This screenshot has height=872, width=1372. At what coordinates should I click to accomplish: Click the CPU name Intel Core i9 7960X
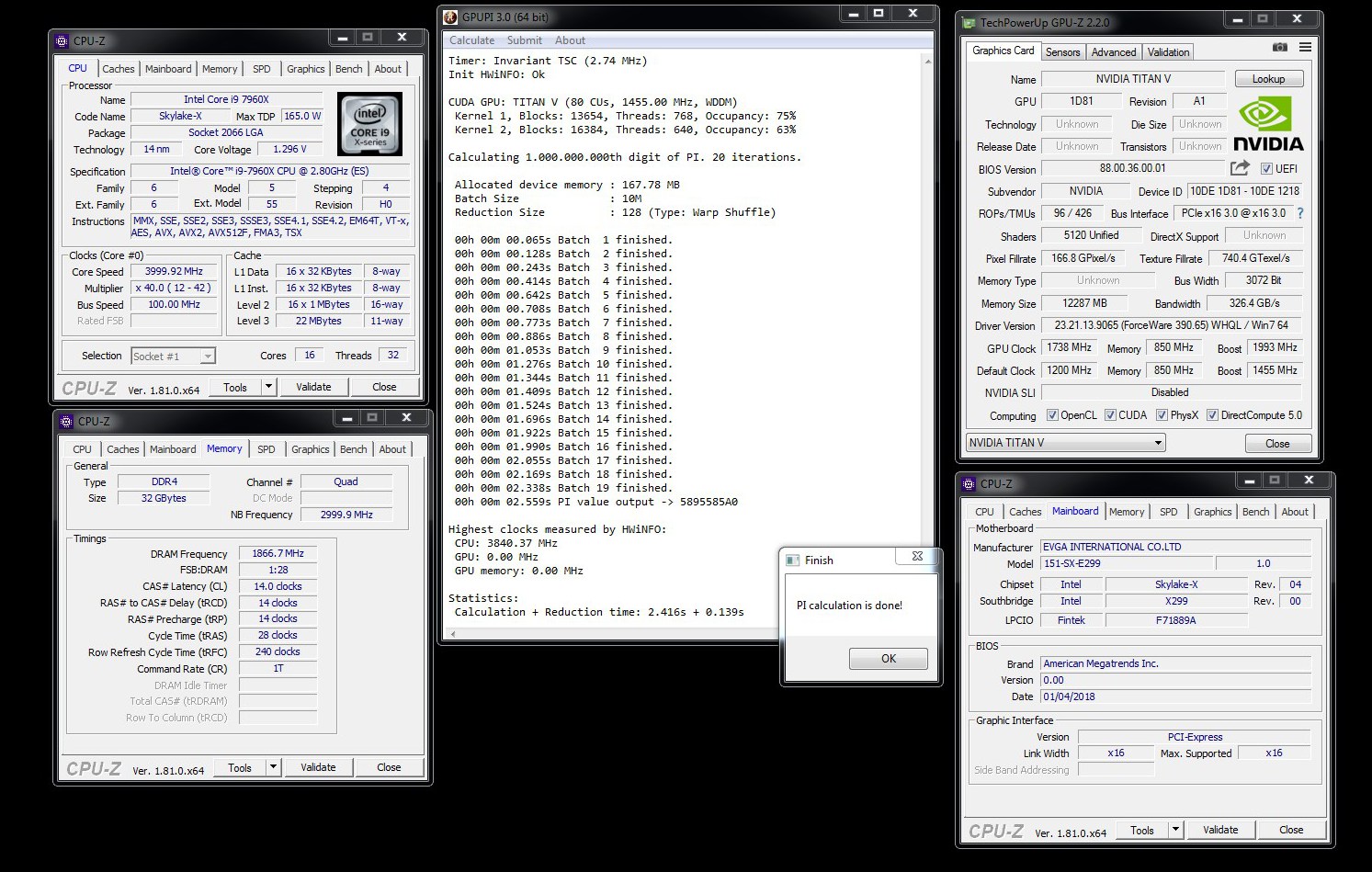pyautogui.click(x=226, y=99)
